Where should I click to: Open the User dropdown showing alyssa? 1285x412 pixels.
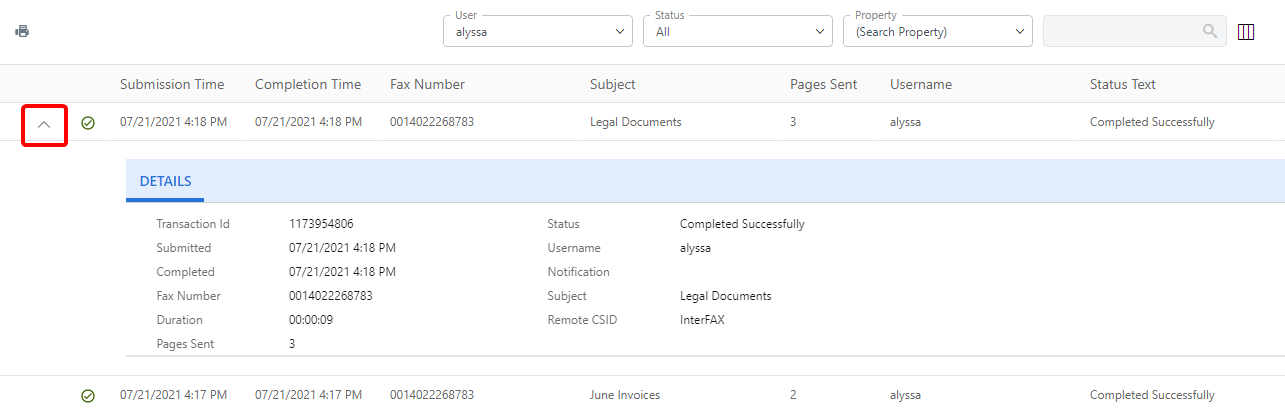(537, 32)
